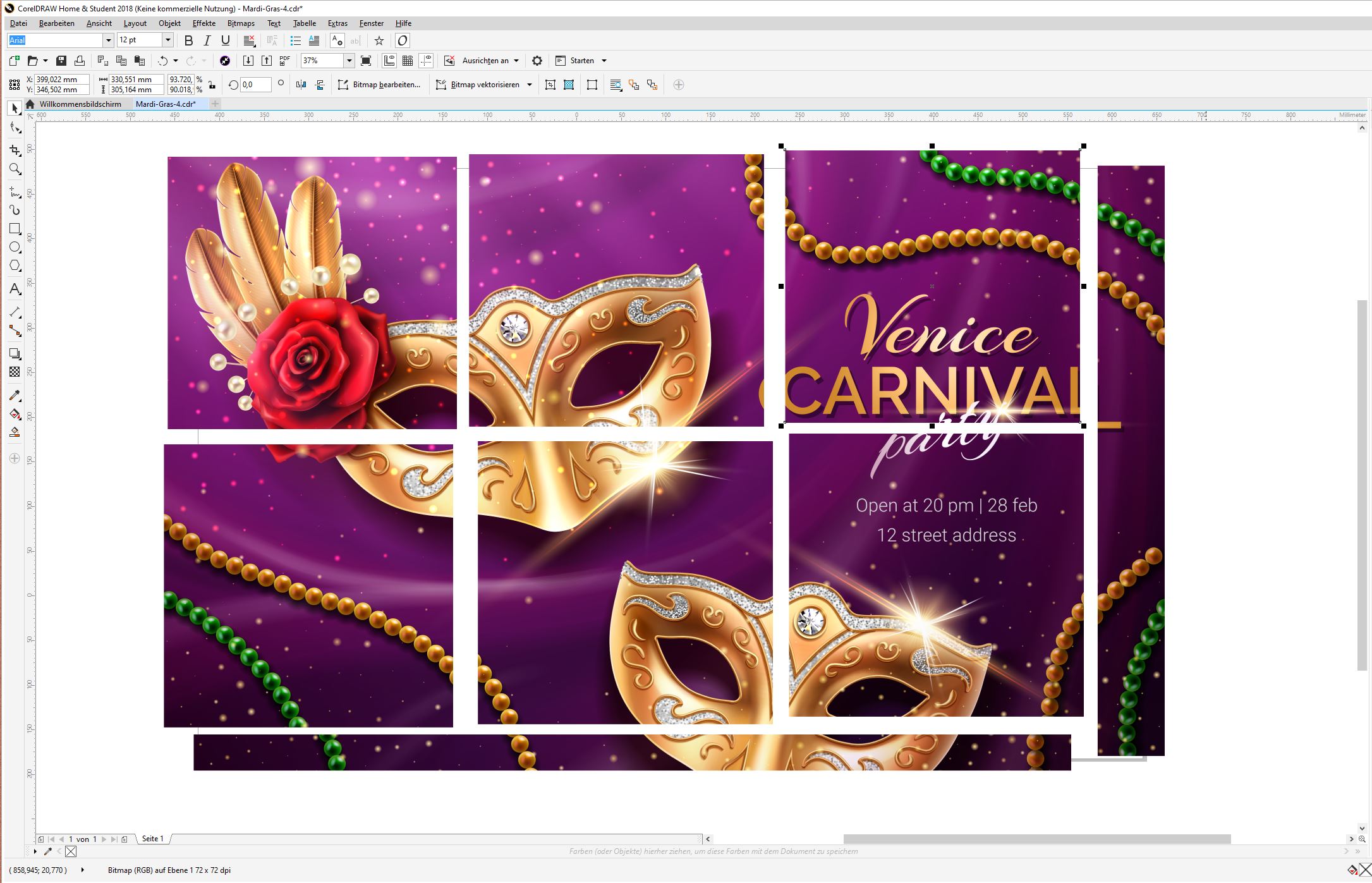1372x883 pixels.
Task: Click the vertical scrollbar thumb
Action: tap(1362, 485)
